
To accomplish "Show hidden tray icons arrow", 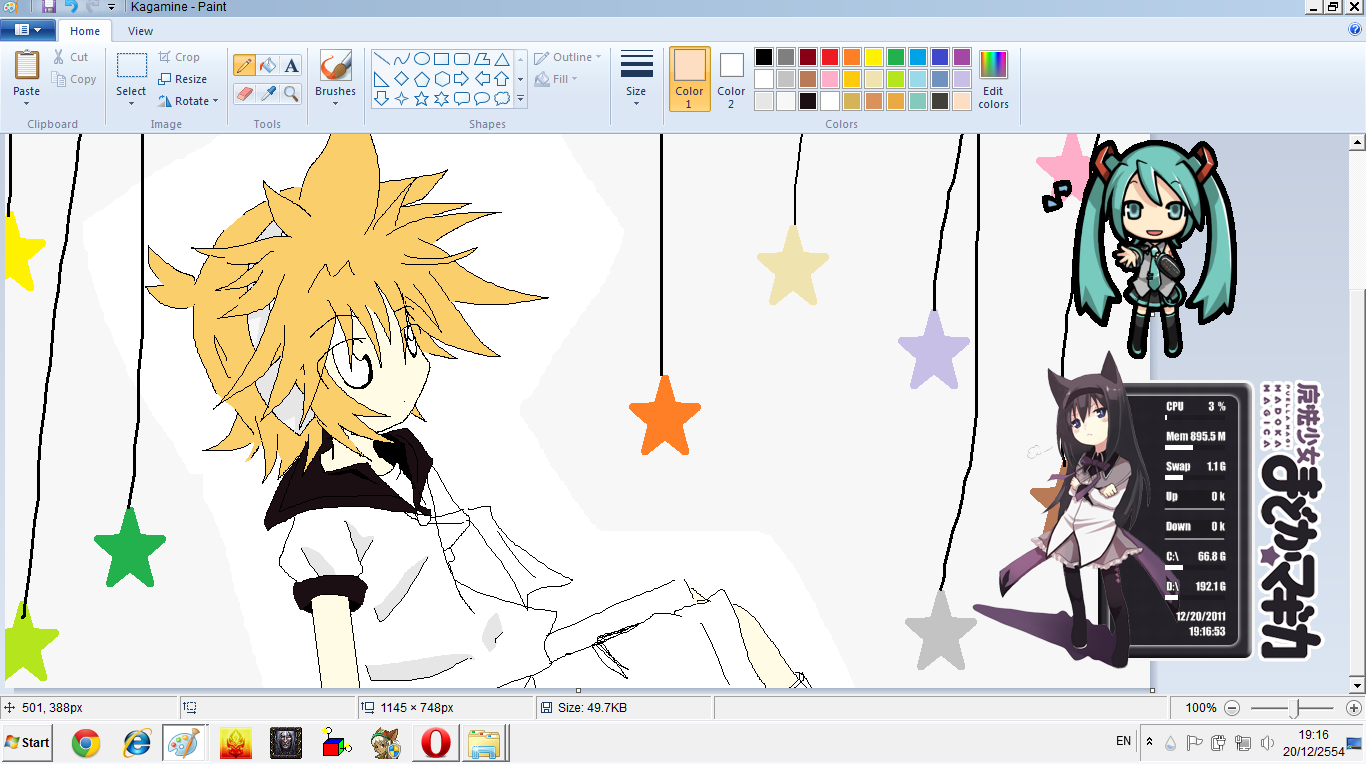I will tap(1149, 742).
